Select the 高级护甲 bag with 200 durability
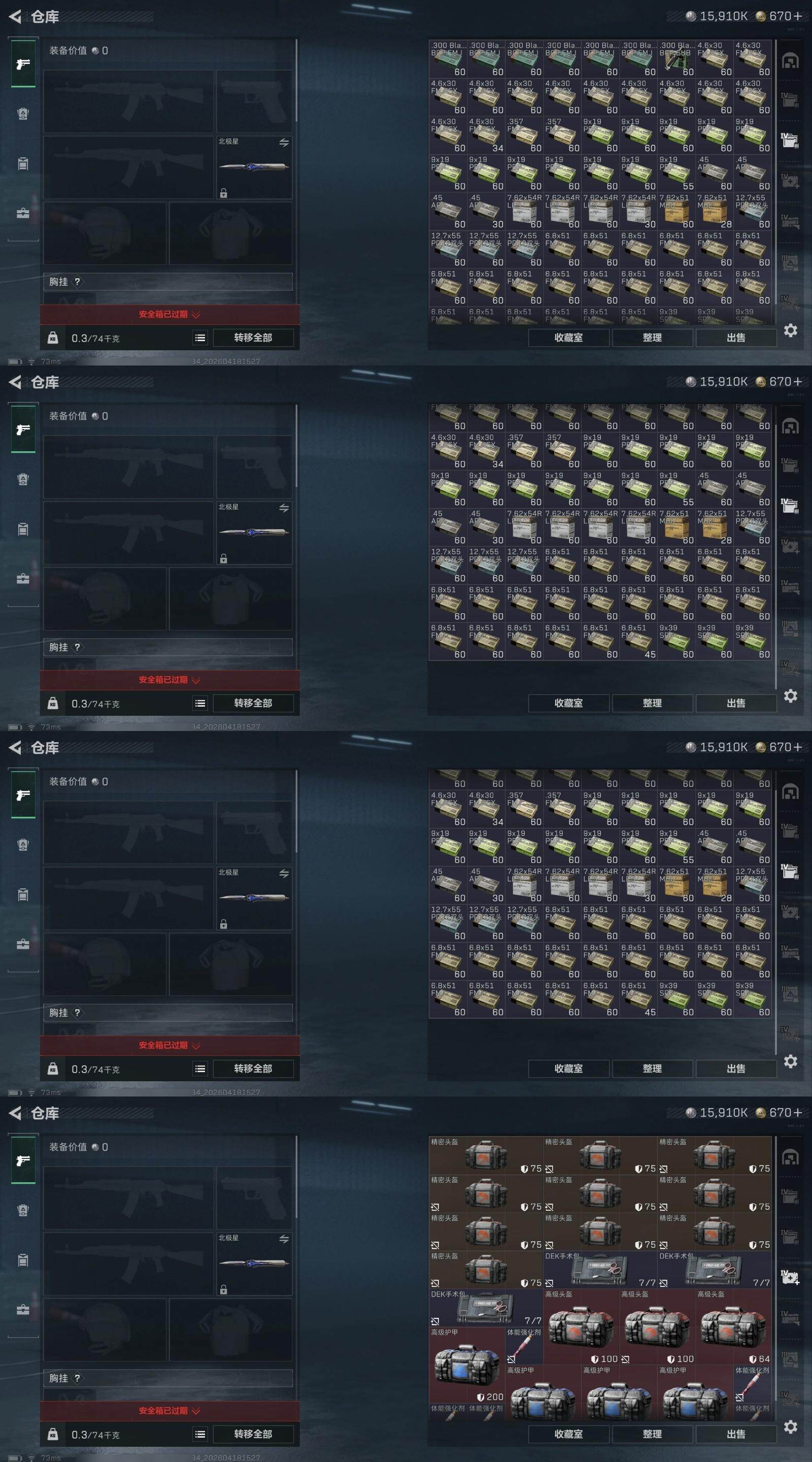Screen dimensions: 812x1462 click(x=467, y=1365)
